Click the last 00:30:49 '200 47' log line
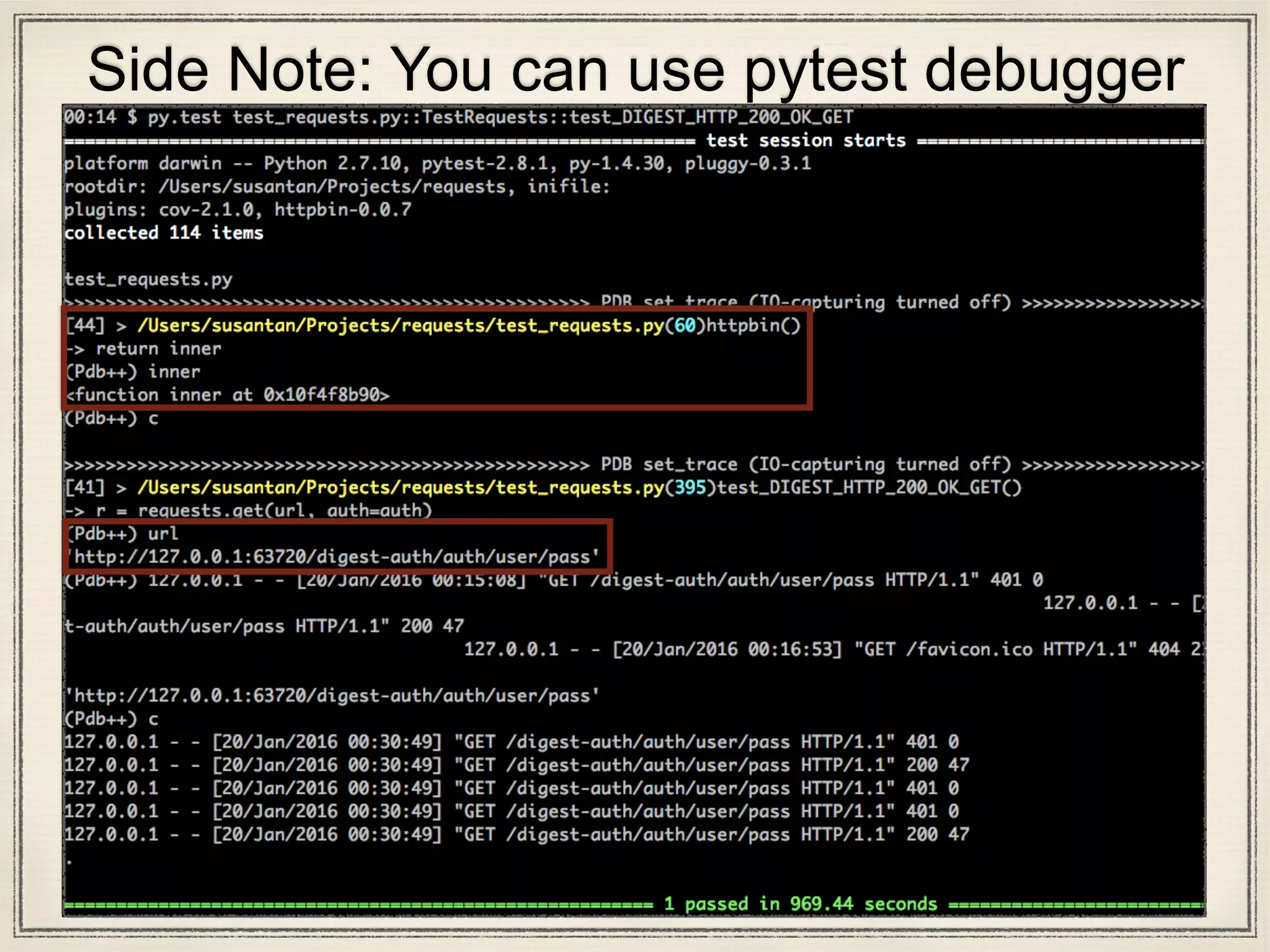Image resolution: width=1270 pixels, height=952 pixels. [x=516, y=834]
